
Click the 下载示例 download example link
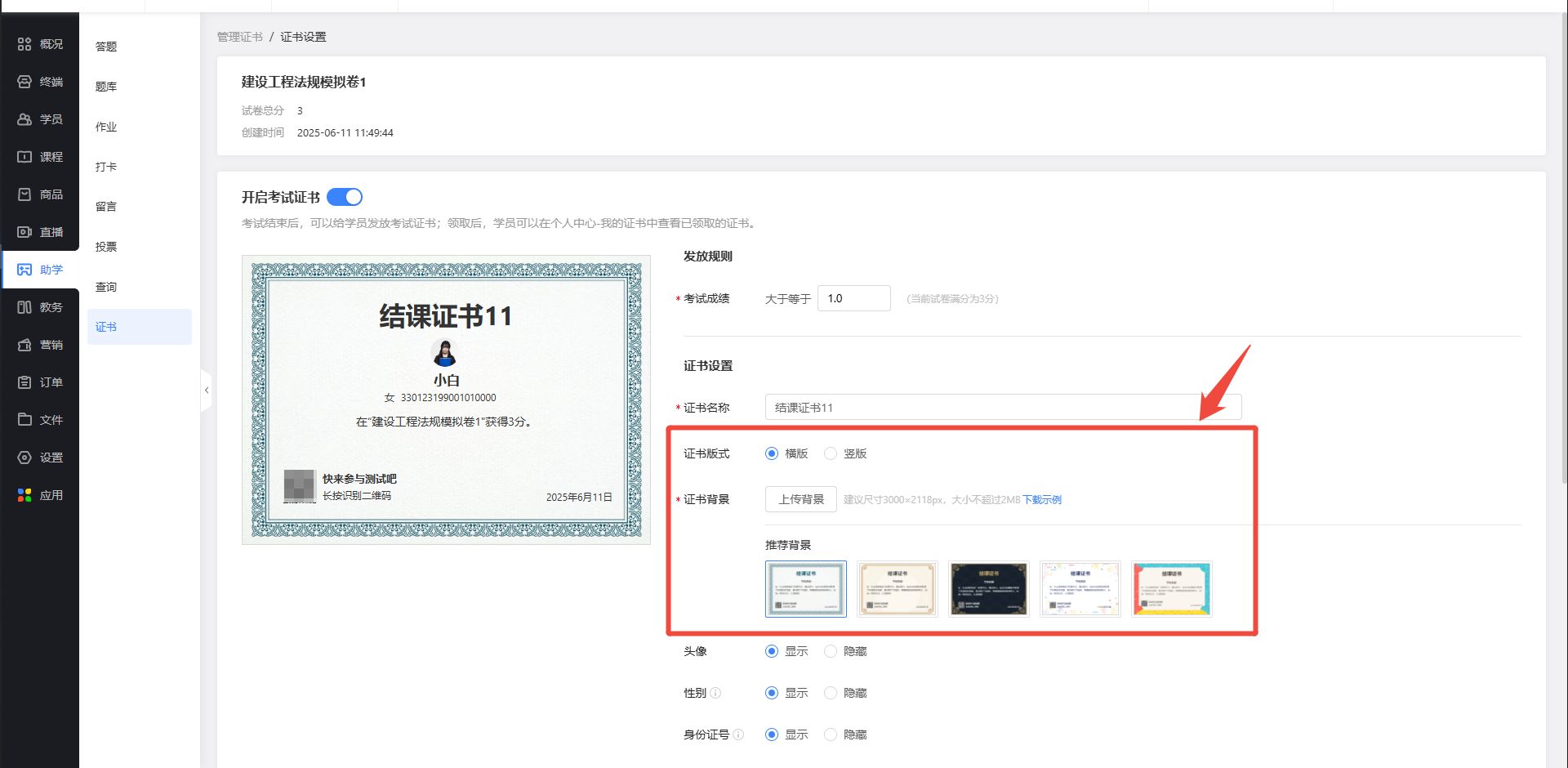coord(1042,500)
